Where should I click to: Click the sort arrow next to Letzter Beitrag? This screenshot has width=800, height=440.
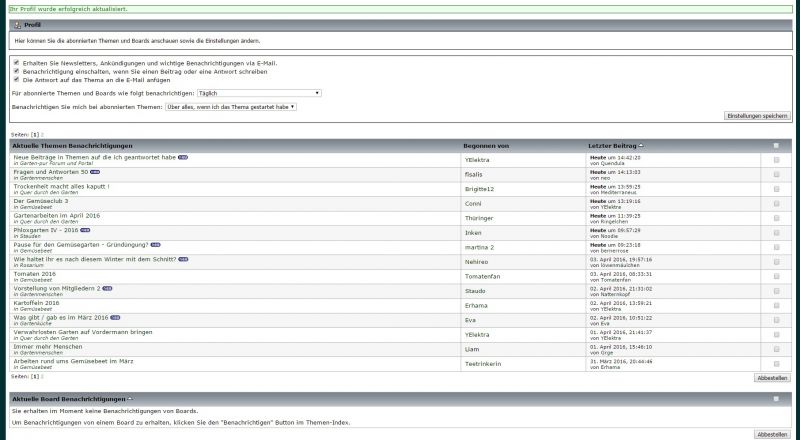coord(641,146)
